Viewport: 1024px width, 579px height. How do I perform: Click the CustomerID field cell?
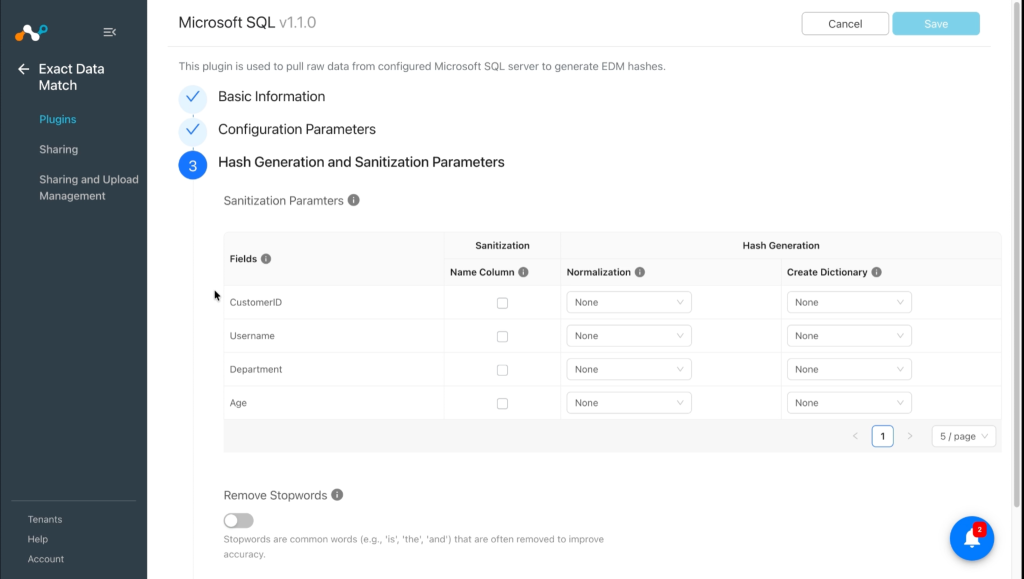click(x=334, y=302)
